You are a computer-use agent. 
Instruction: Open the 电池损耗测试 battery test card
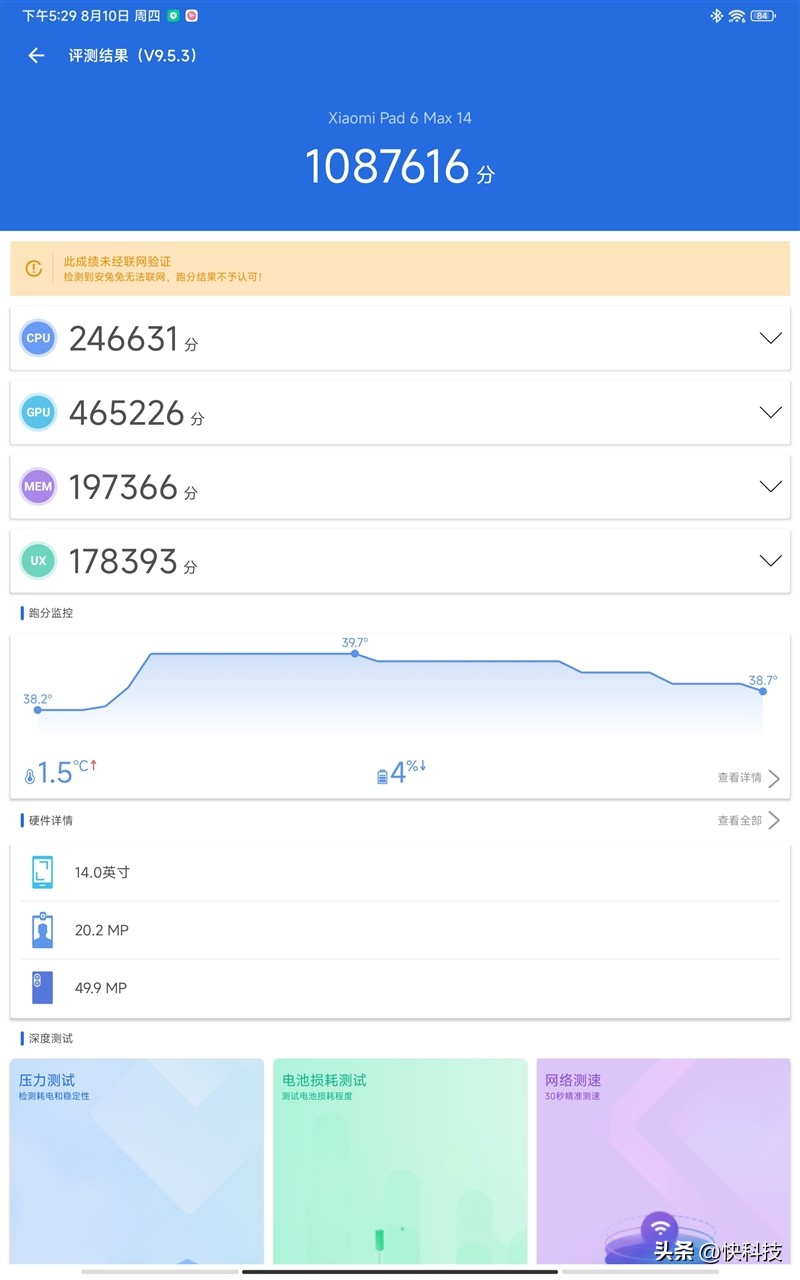[400, 1161]
